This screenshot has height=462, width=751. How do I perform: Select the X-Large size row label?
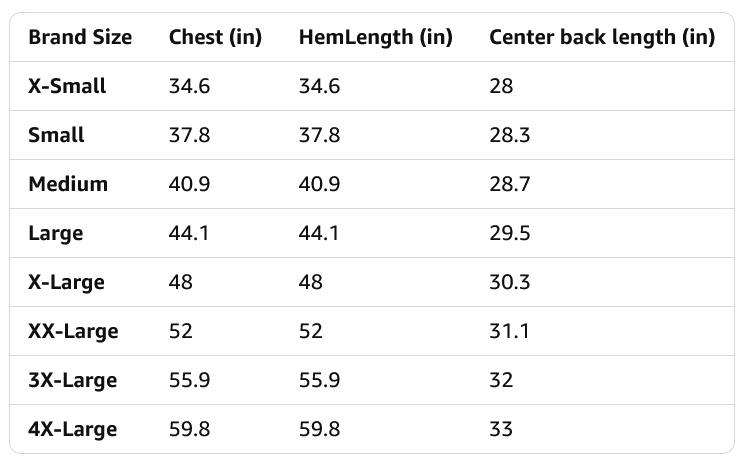(66, 282)
